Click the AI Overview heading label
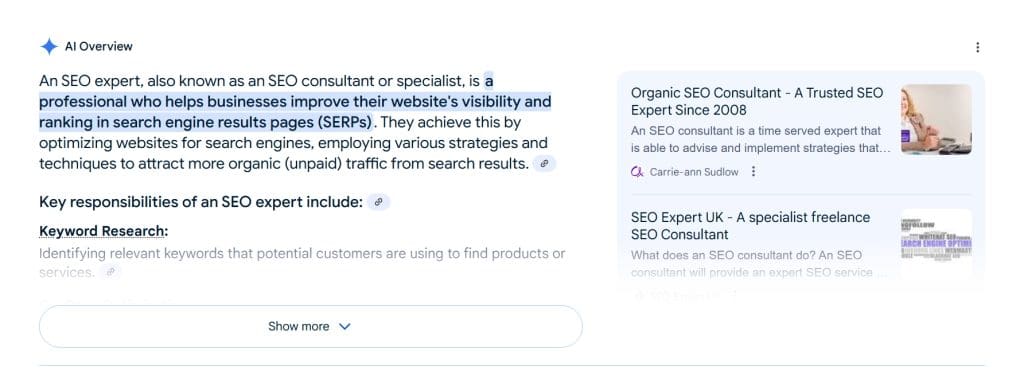 (x=99, y=46)
